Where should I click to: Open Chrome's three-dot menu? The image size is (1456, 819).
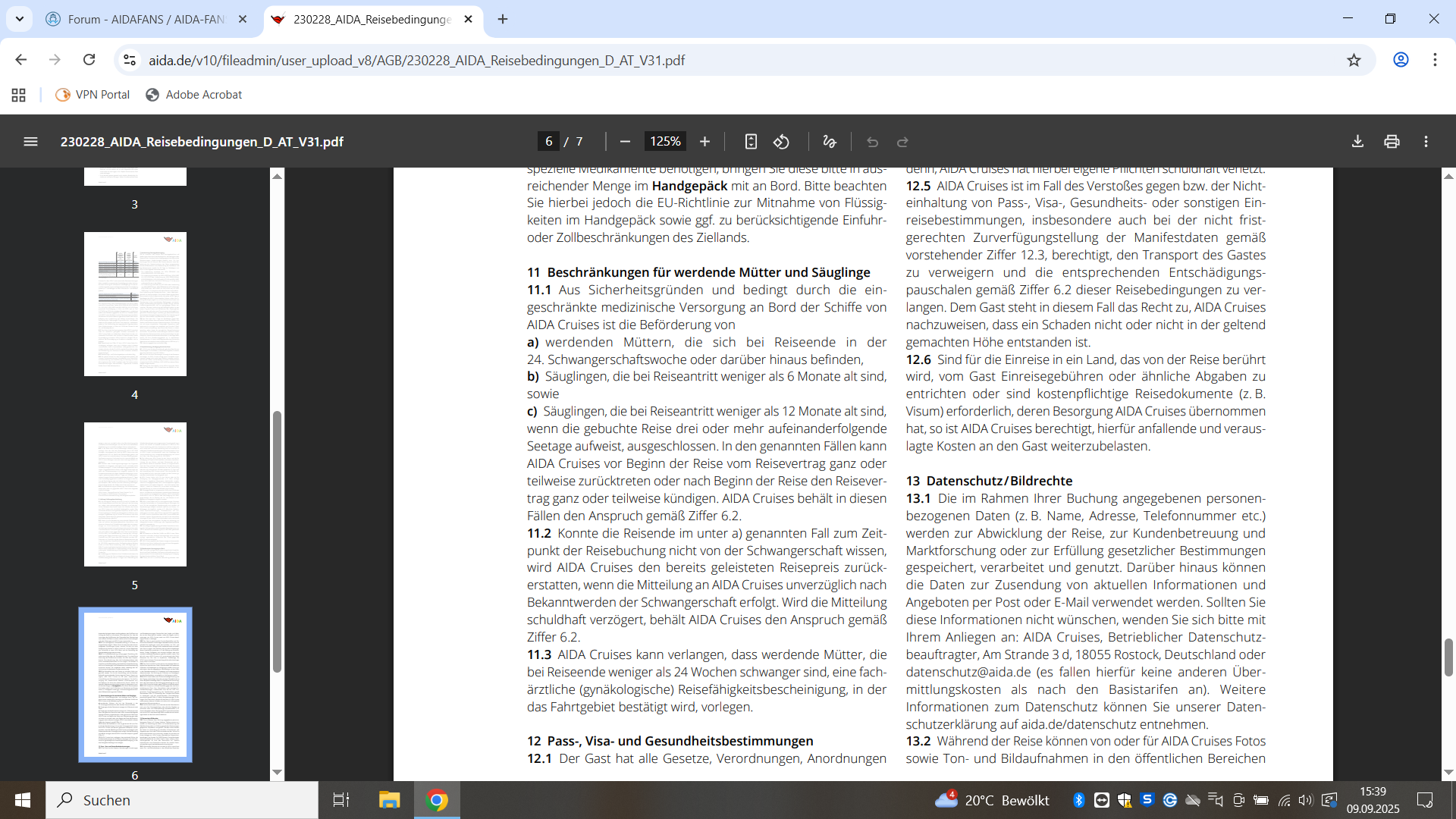click(x=1435, y=60)
